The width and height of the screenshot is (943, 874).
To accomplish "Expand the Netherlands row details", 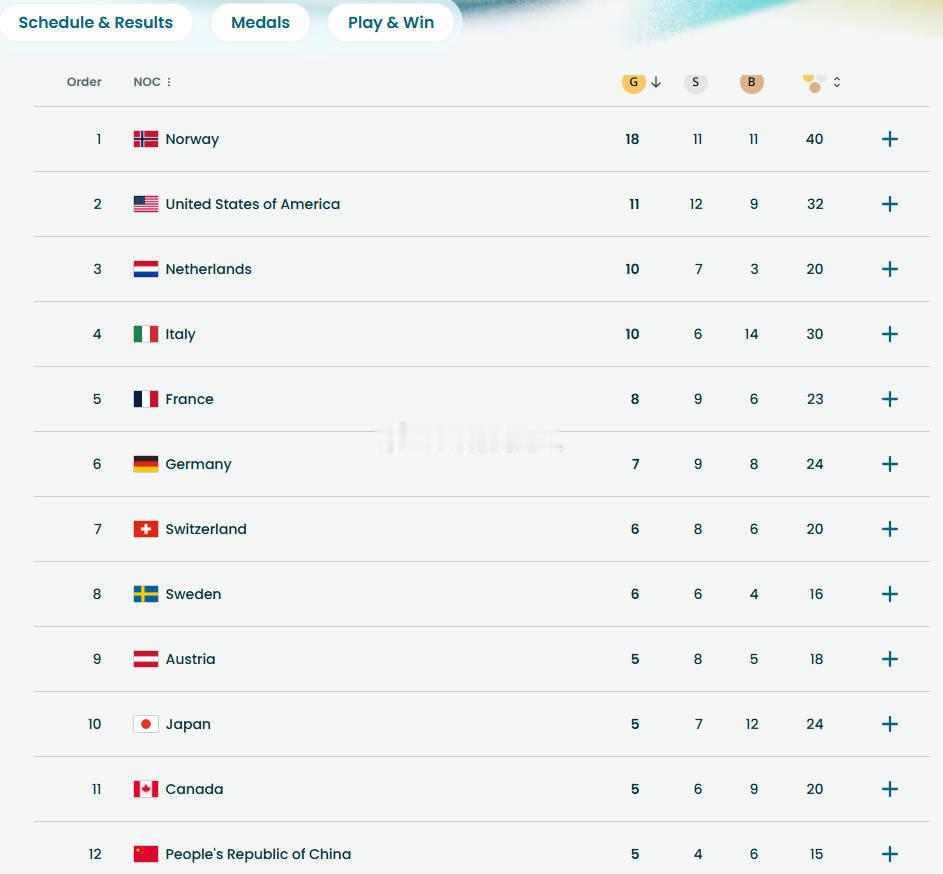I will pyautogui.click(x=890, y=269).
